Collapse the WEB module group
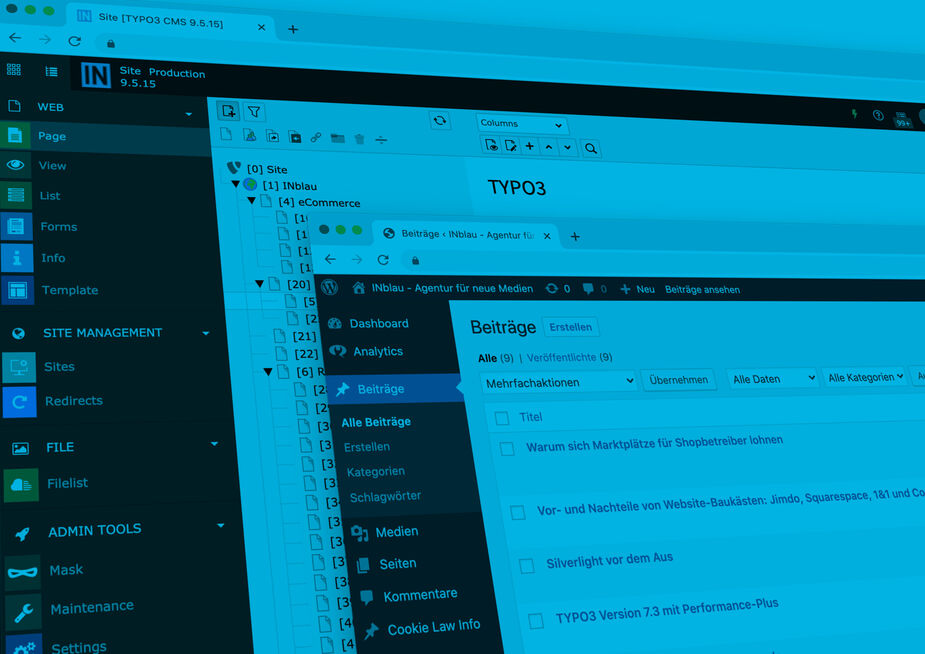 189,114
